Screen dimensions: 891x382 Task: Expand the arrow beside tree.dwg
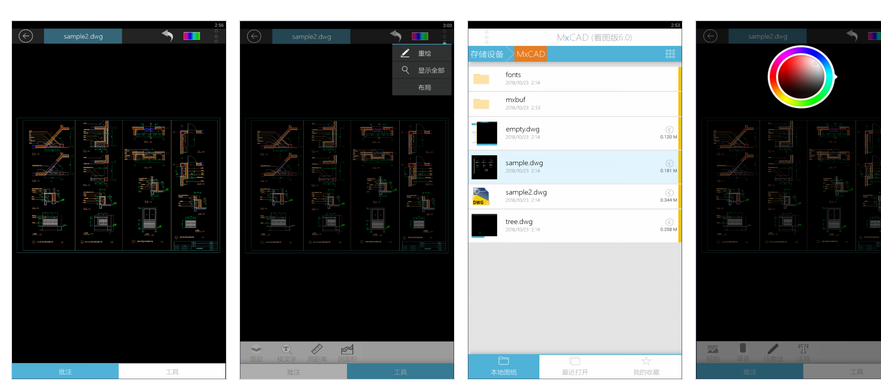point(669,222)
